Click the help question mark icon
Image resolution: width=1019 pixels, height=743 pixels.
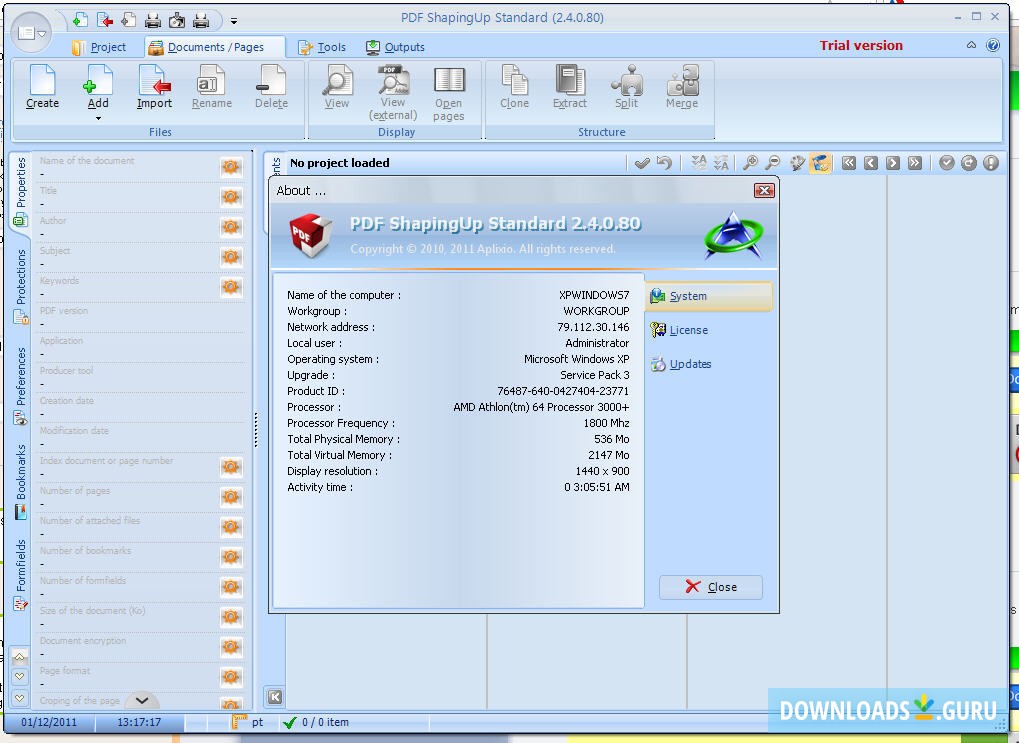coord(992,45)
